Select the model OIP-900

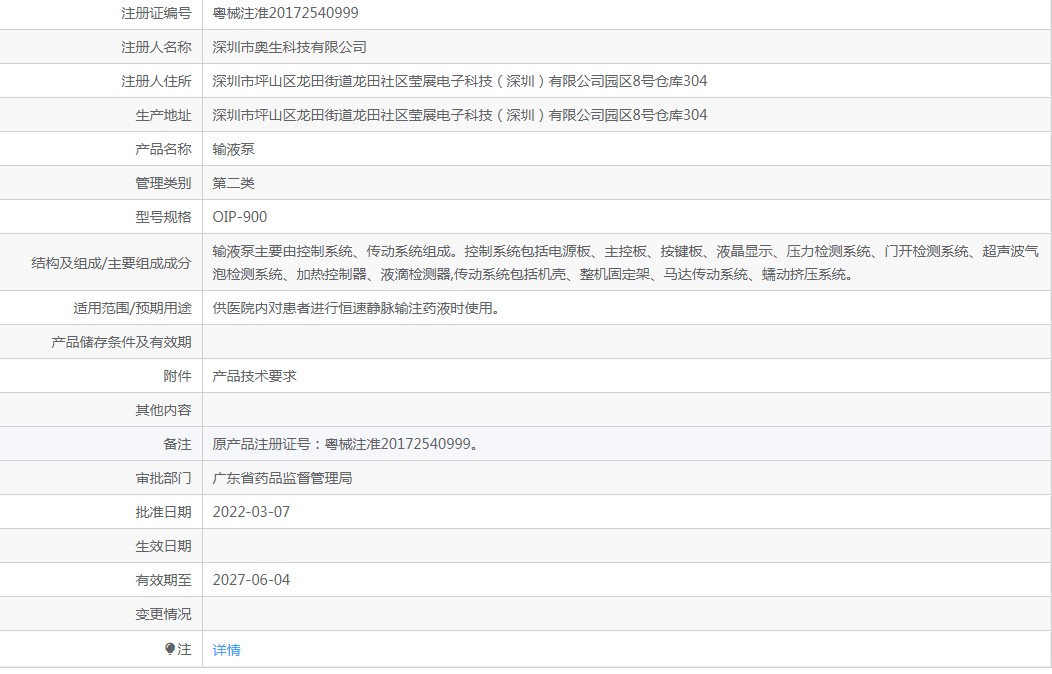(x=240, y=217)
